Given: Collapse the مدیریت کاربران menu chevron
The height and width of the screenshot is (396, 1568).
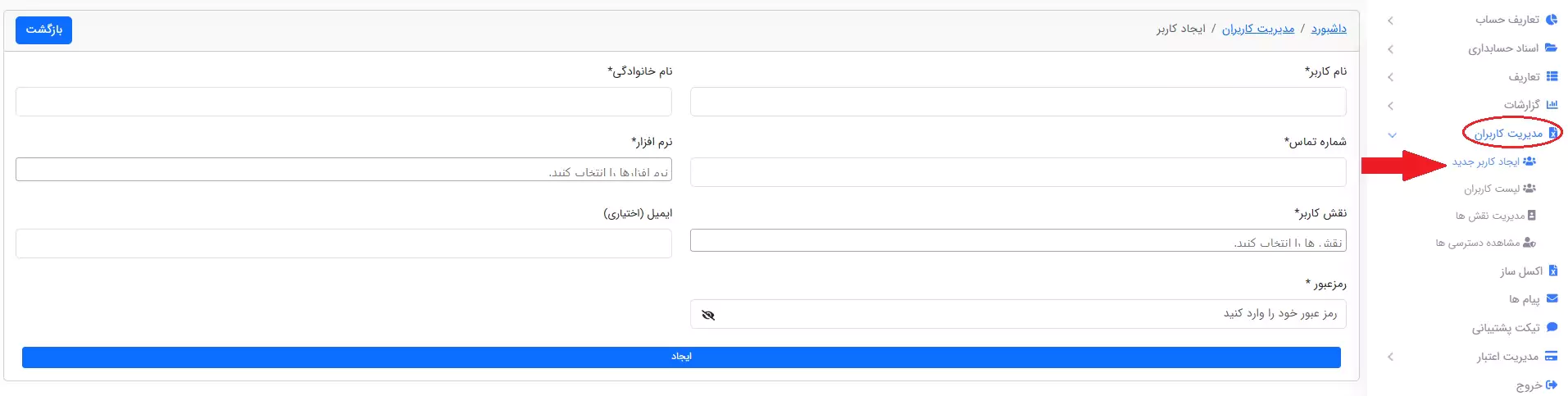Looking at the screenshot, I should 1392,134.
